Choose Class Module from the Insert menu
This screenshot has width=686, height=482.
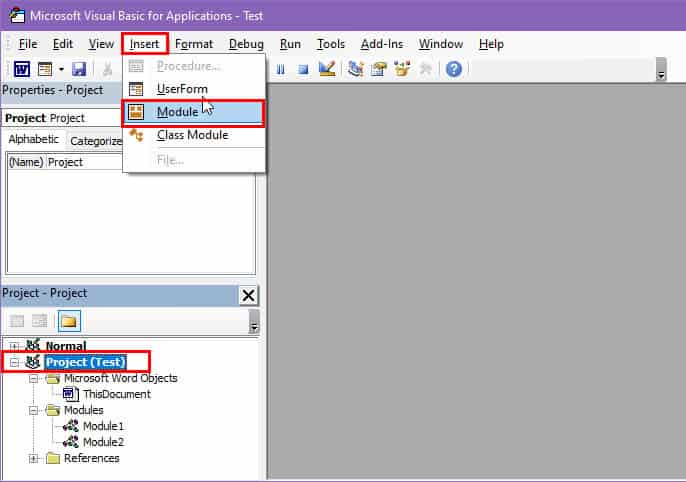click(194, 136)
